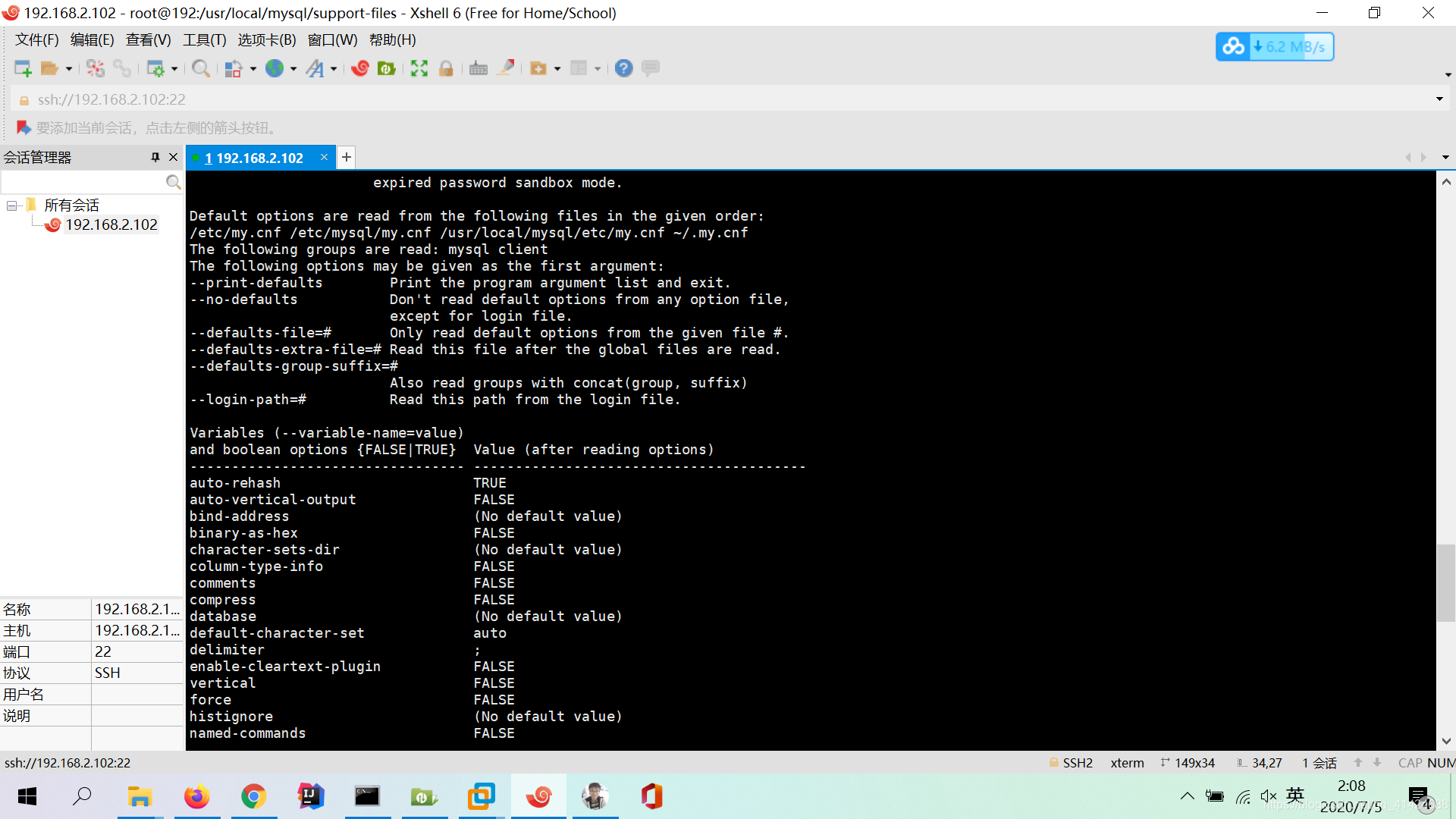Click the volume muted tray icon
The height and width of the screenshot is (819, 1456).
[x=1268, y=796]
